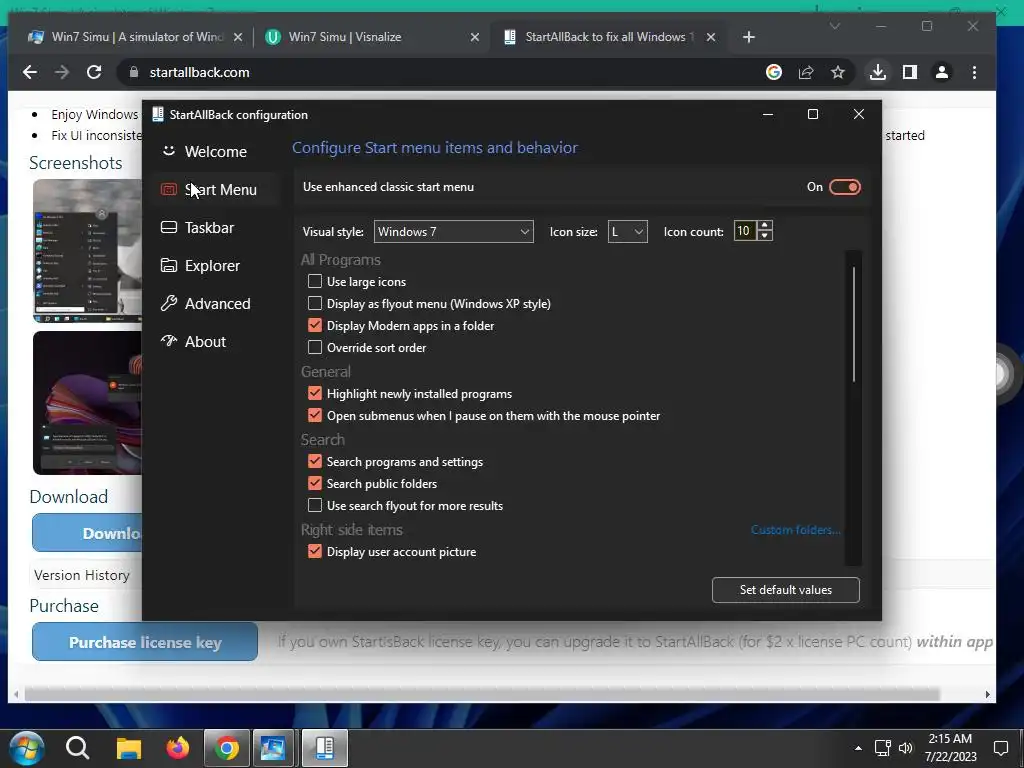Image resolution: width=1024 pixels, height=768 pixels.
Task: Uncheck Display Modern apps in a folder
Action: coord(315,325)
